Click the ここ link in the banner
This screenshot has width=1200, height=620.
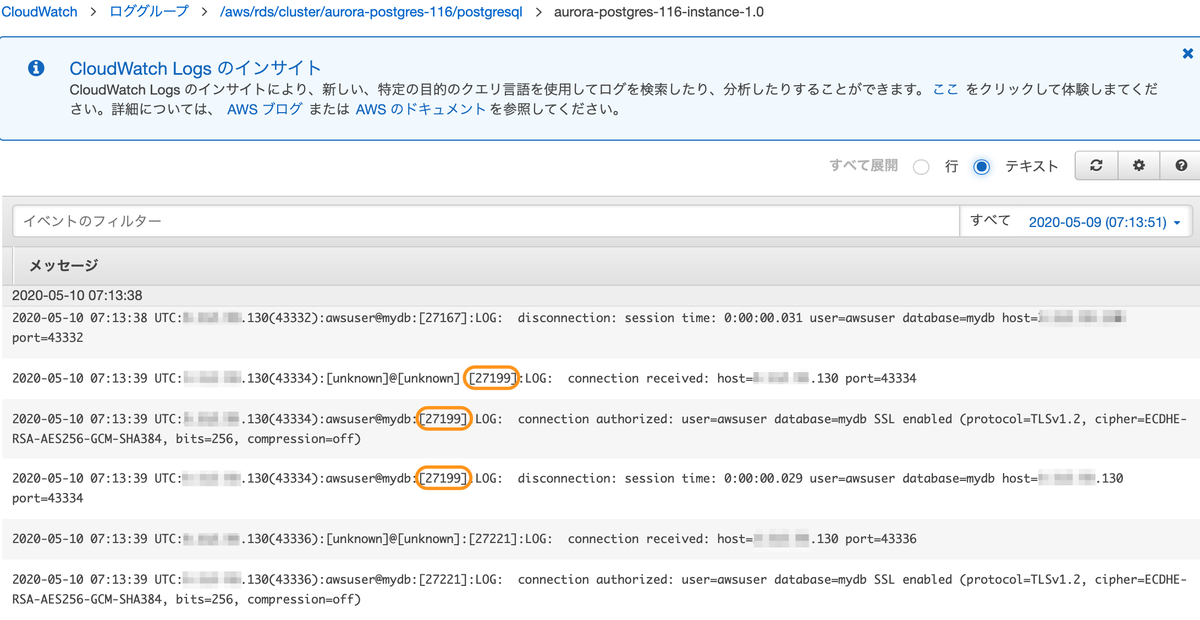pos(945,89)
